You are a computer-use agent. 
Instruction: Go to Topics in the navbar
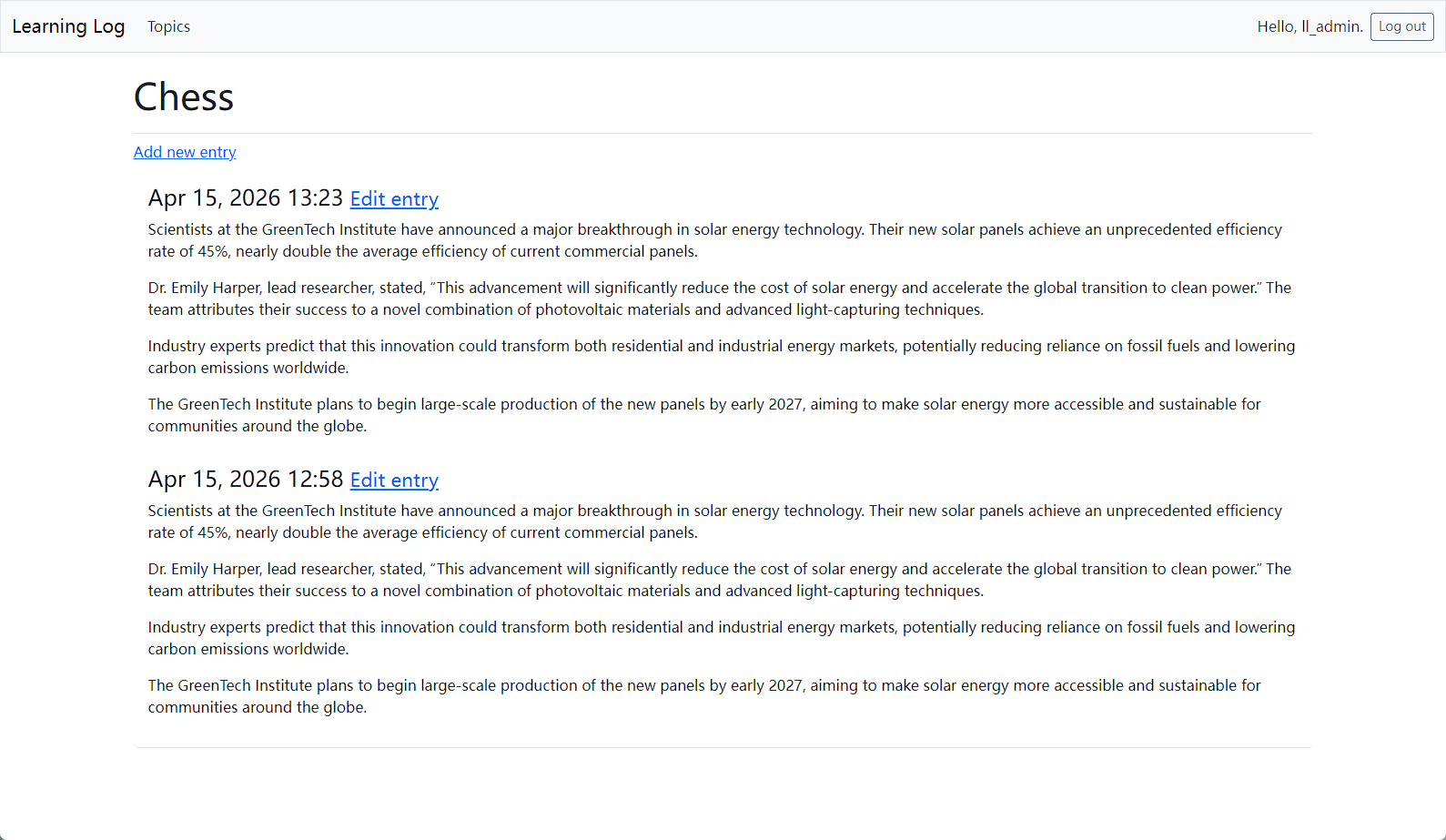[168, 26]
